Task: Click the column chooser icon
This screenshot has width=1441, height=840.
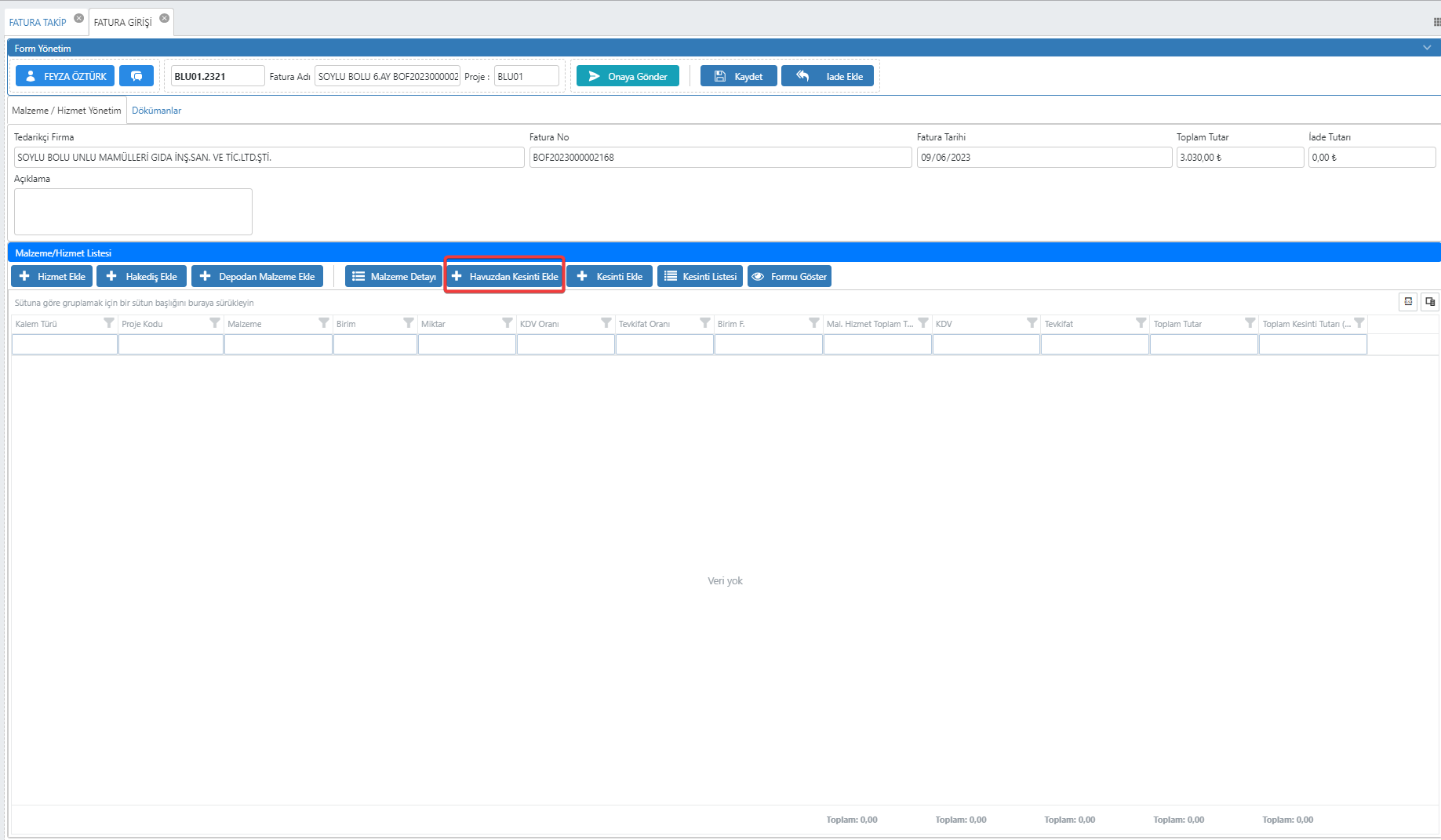Action: pyautogui.click(x=1430, y=302)
